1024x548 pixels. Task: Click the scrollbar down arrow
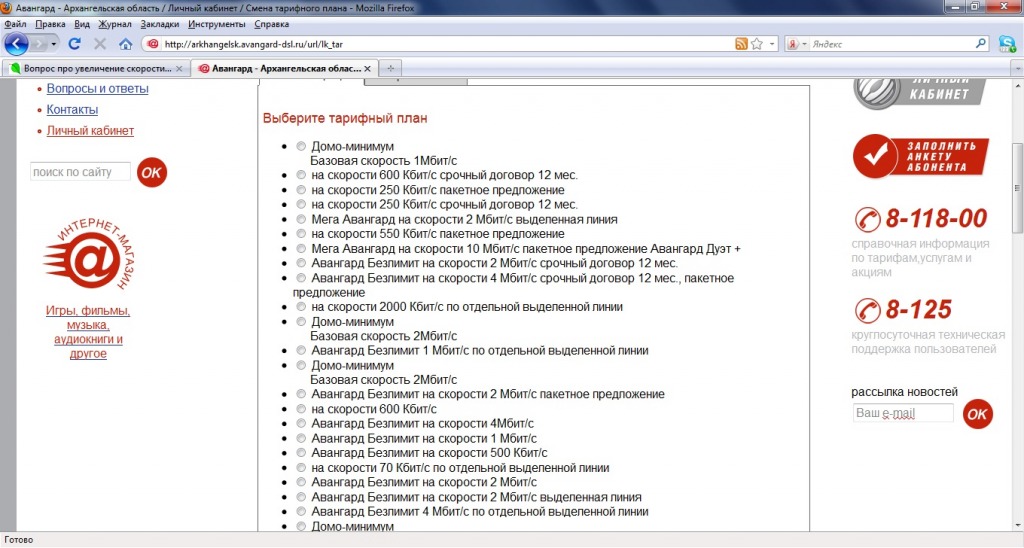point(1017,525)
